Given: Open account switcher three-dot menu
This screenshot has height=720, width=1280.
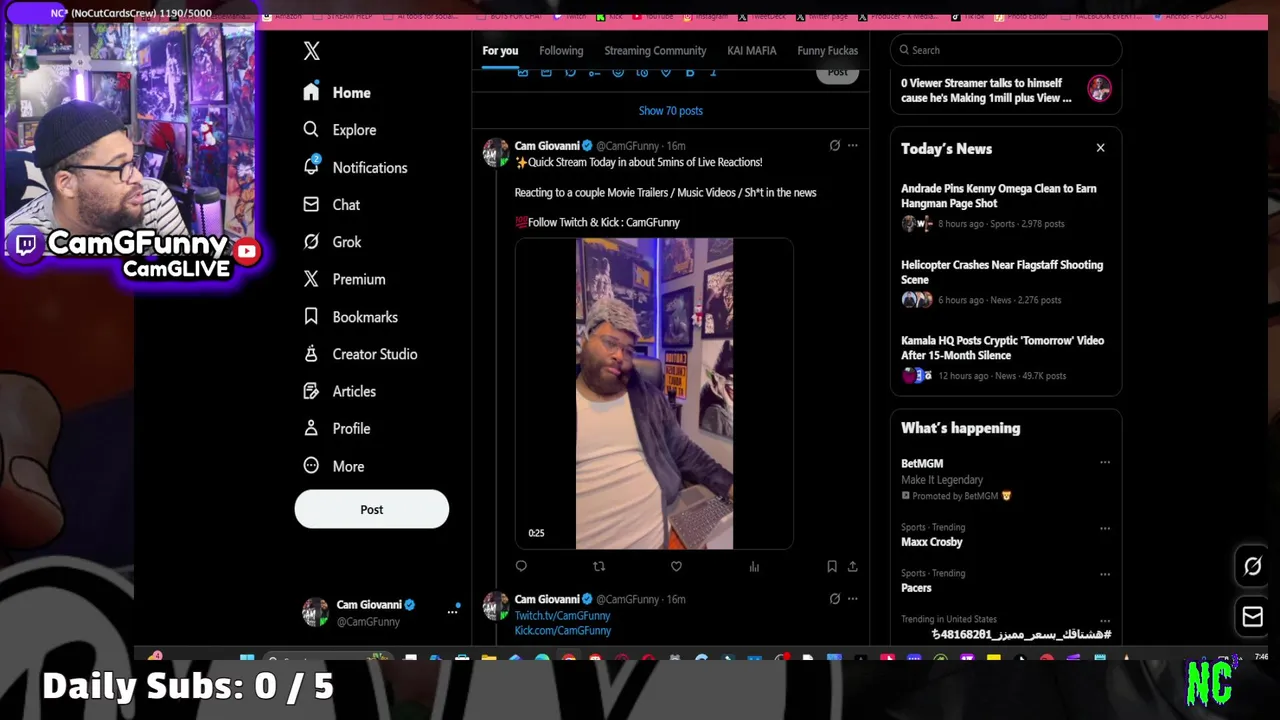Looking at the screenshot, I should tap(452, 612).
